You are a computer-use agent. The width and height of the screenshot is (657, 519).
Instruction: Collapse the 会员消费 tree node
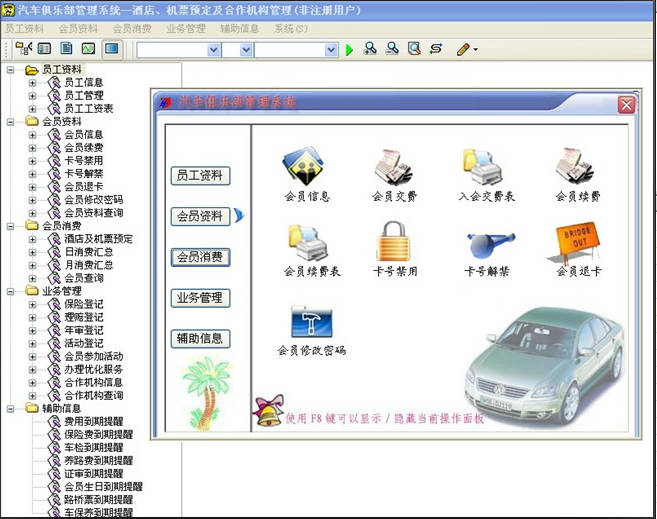point(10,226)
